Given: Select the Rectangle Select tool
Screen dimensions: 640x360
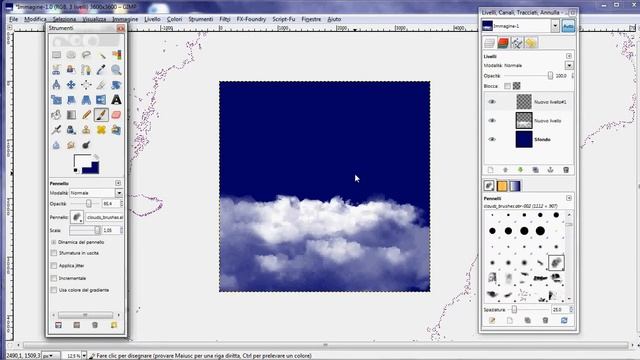Looking at the screenshot, I should (56, 55).
